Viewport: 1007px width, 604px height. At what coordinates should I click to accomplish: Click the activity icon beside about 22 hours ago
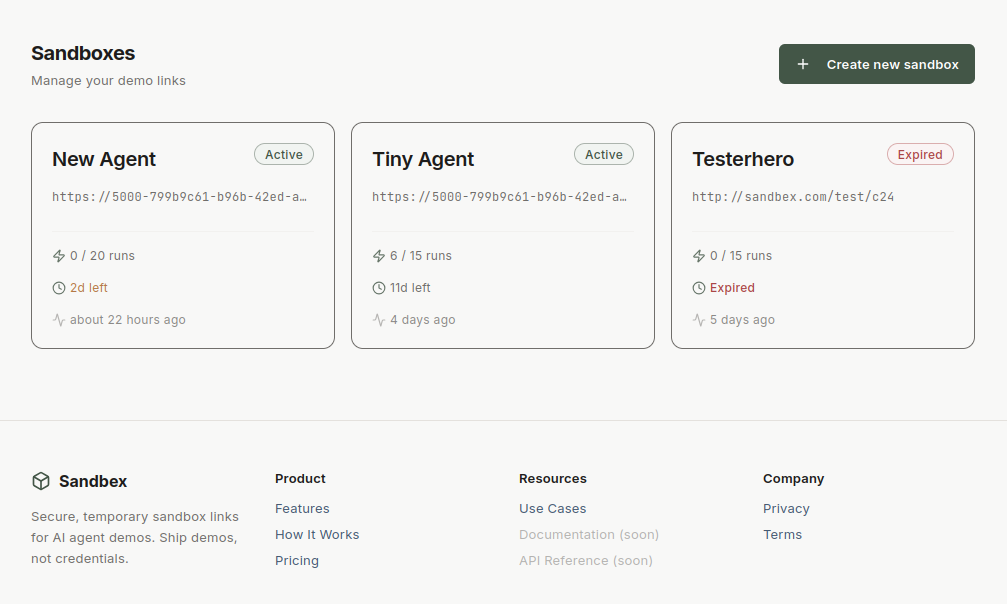(59, 320)
